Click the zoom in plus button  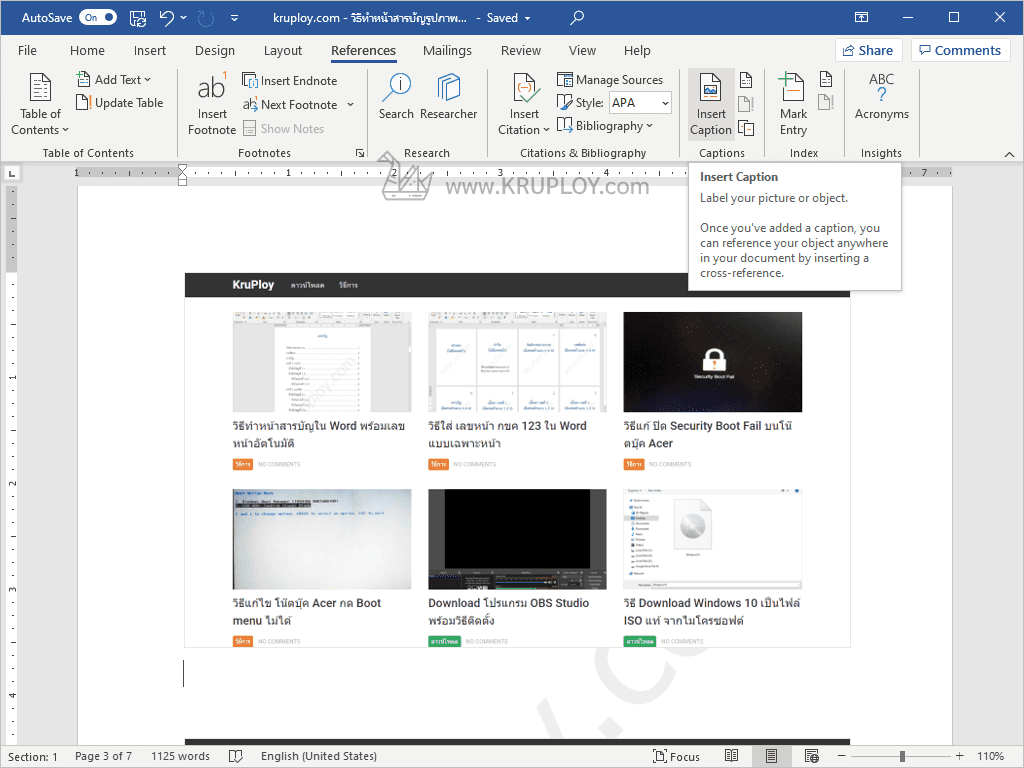(959, 756)
